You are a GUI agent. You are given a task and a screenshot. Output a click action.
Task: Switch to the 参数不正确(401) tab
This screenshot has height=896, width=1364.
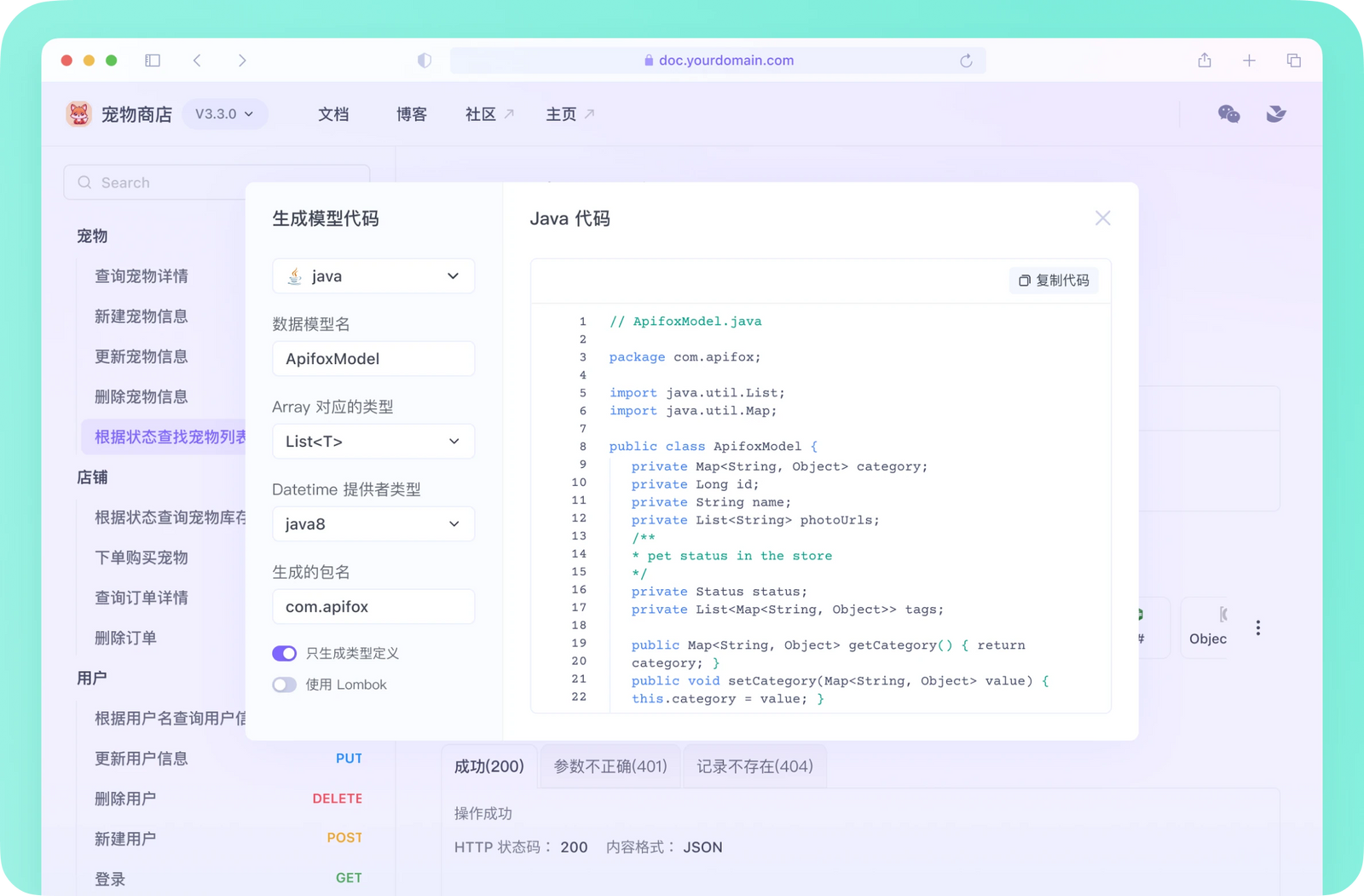coord(609,766)
